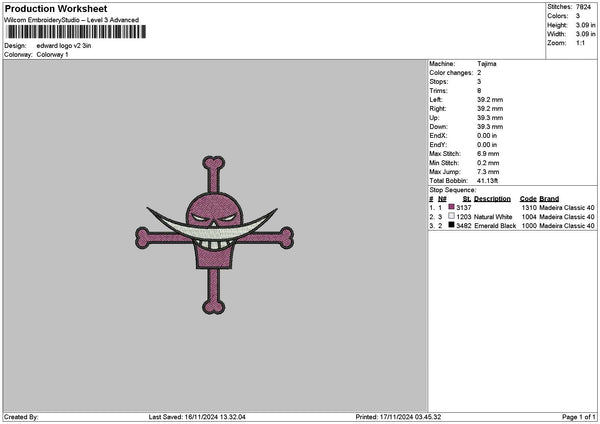Click the Stops value 3
The image size is (600, 424).
[479, 82]
